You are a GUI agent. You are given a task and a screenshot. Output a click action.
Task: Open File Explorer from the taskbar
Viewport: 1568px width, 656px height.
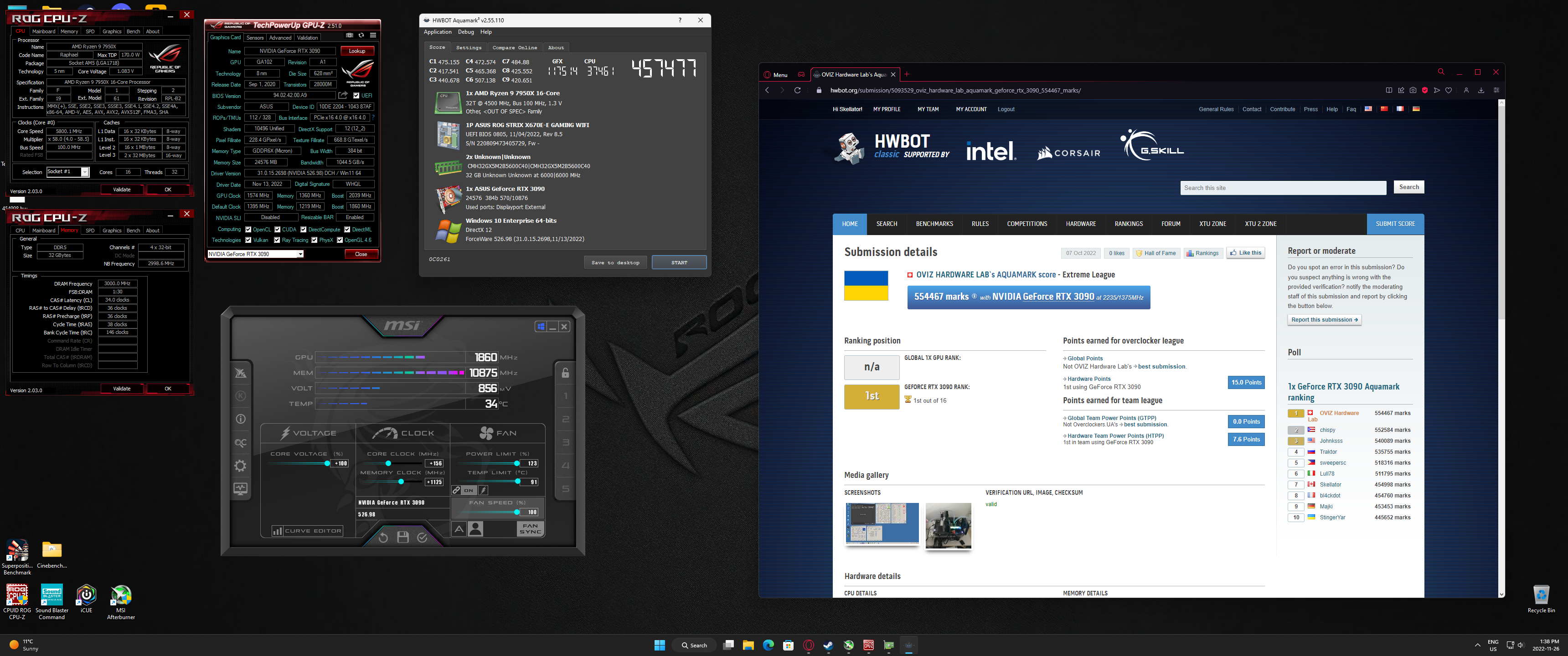(x=748, y=645)
